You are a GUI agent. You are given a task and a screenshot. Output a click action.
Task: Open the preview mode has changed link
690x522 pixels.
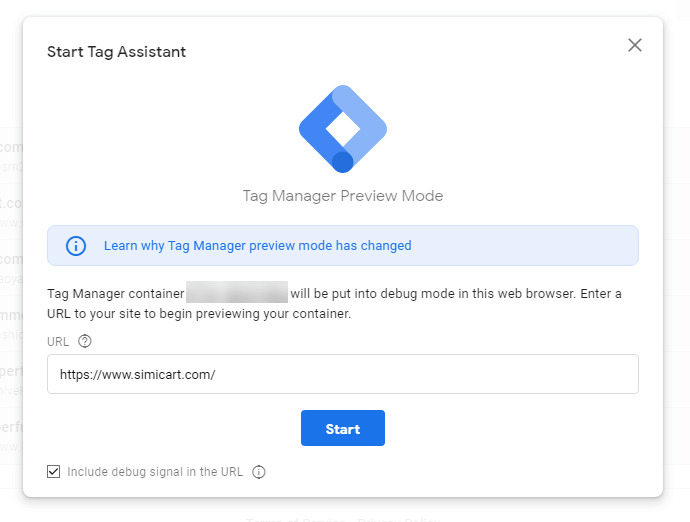(x=257, y=246)
